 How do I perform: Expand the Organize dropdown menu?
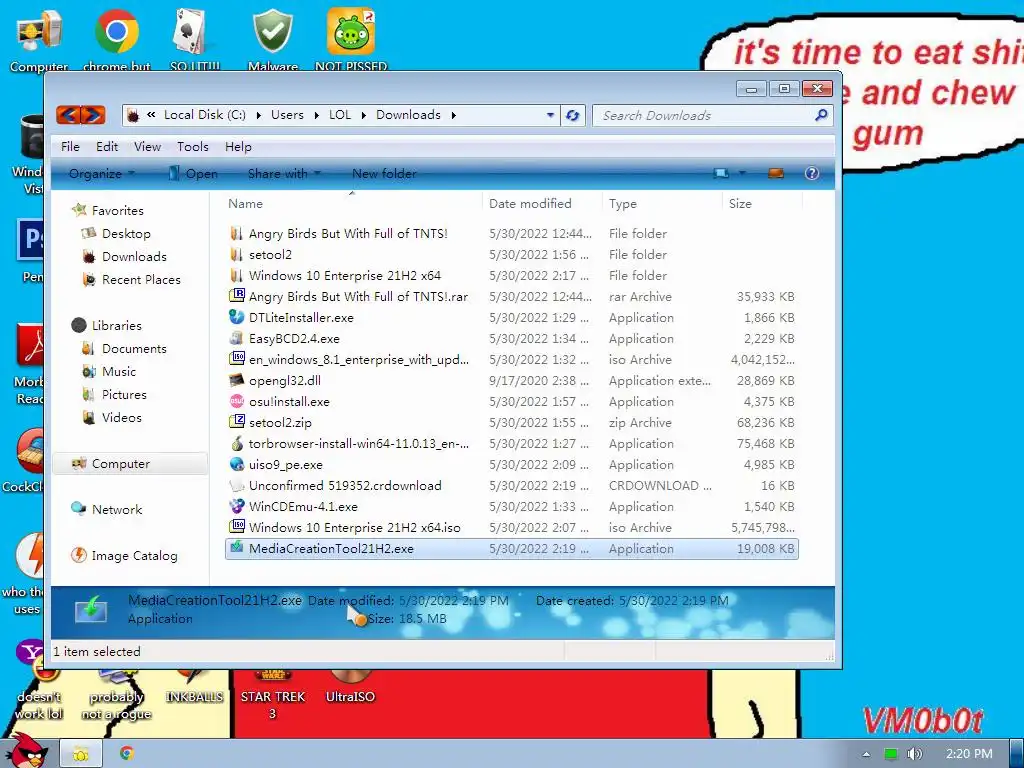102,173
